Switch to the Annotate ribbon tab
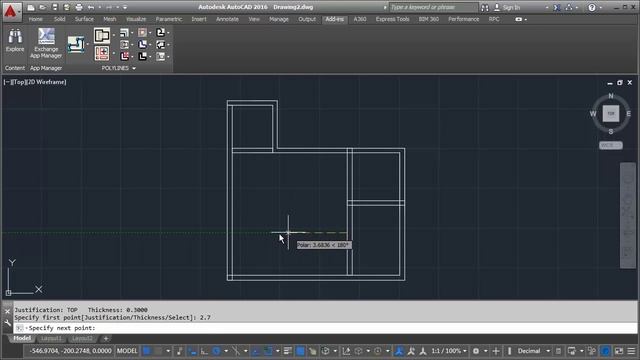The height and width of the screenshot is (360, 640). pos(227,19)
